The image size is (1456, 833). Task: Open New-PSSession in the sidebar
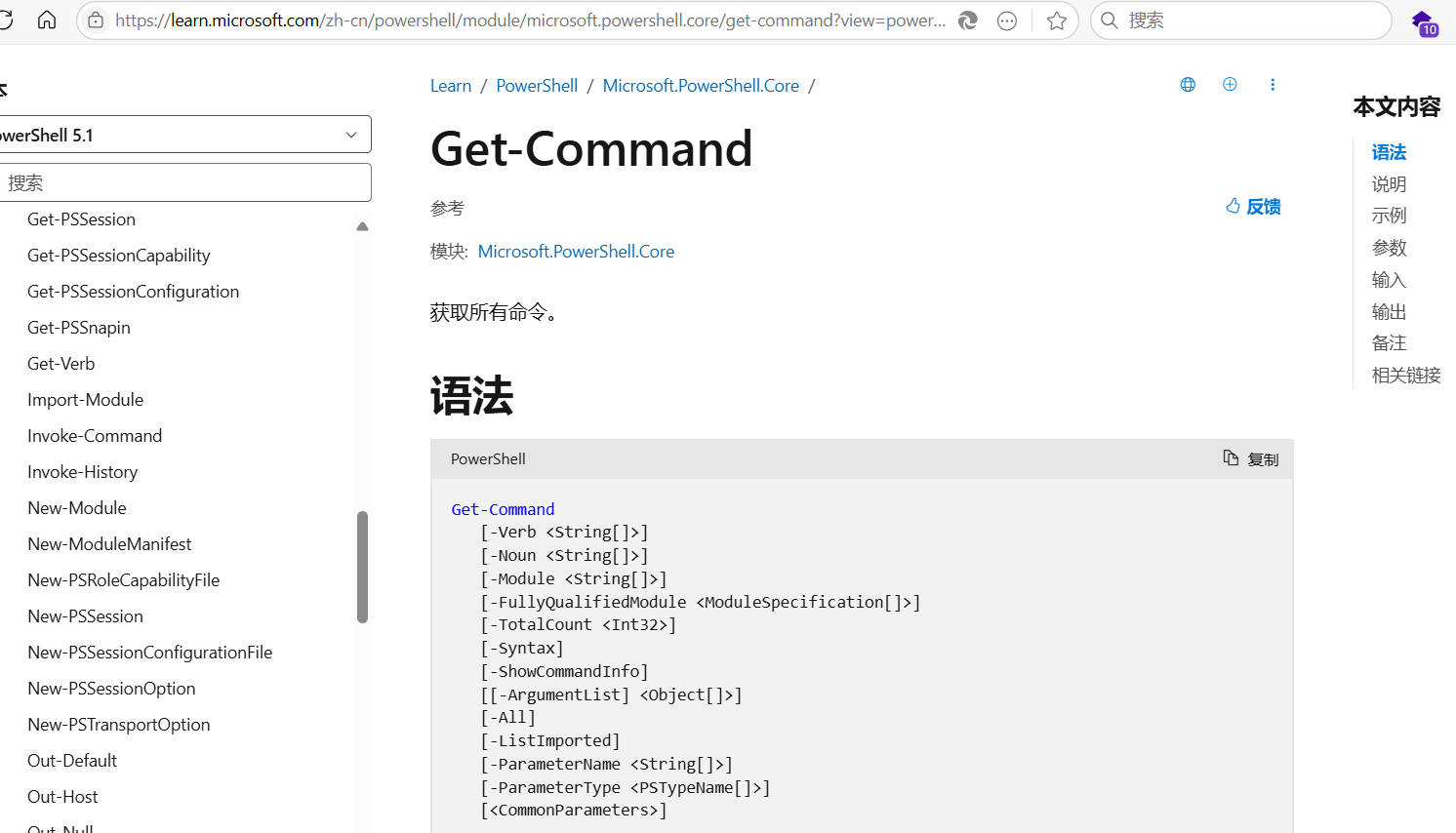(85, 616)
